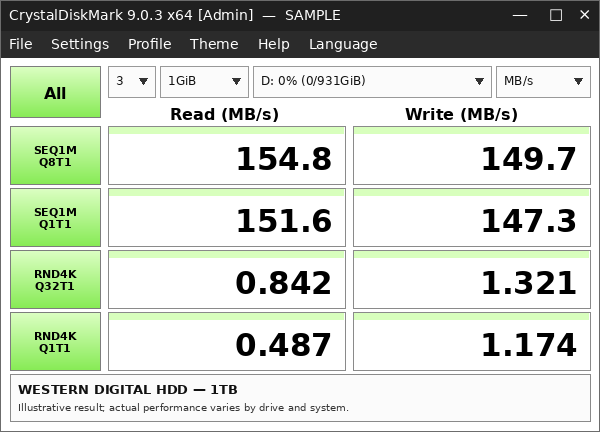Image resolution: width=600 pixels, height=432 pixels.
Task: Start the SEQ1M Q1T1 test
Action: (55, 218)
